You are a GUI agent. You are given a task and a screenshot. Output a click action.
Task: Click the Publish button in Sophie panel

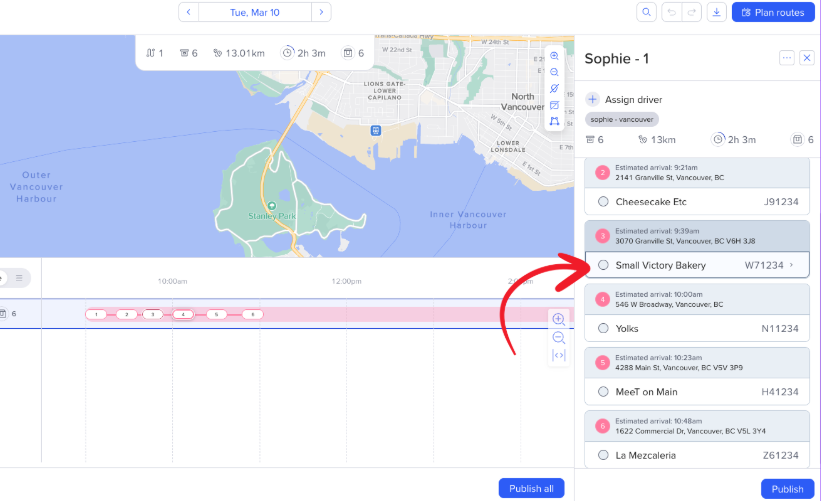787,488
